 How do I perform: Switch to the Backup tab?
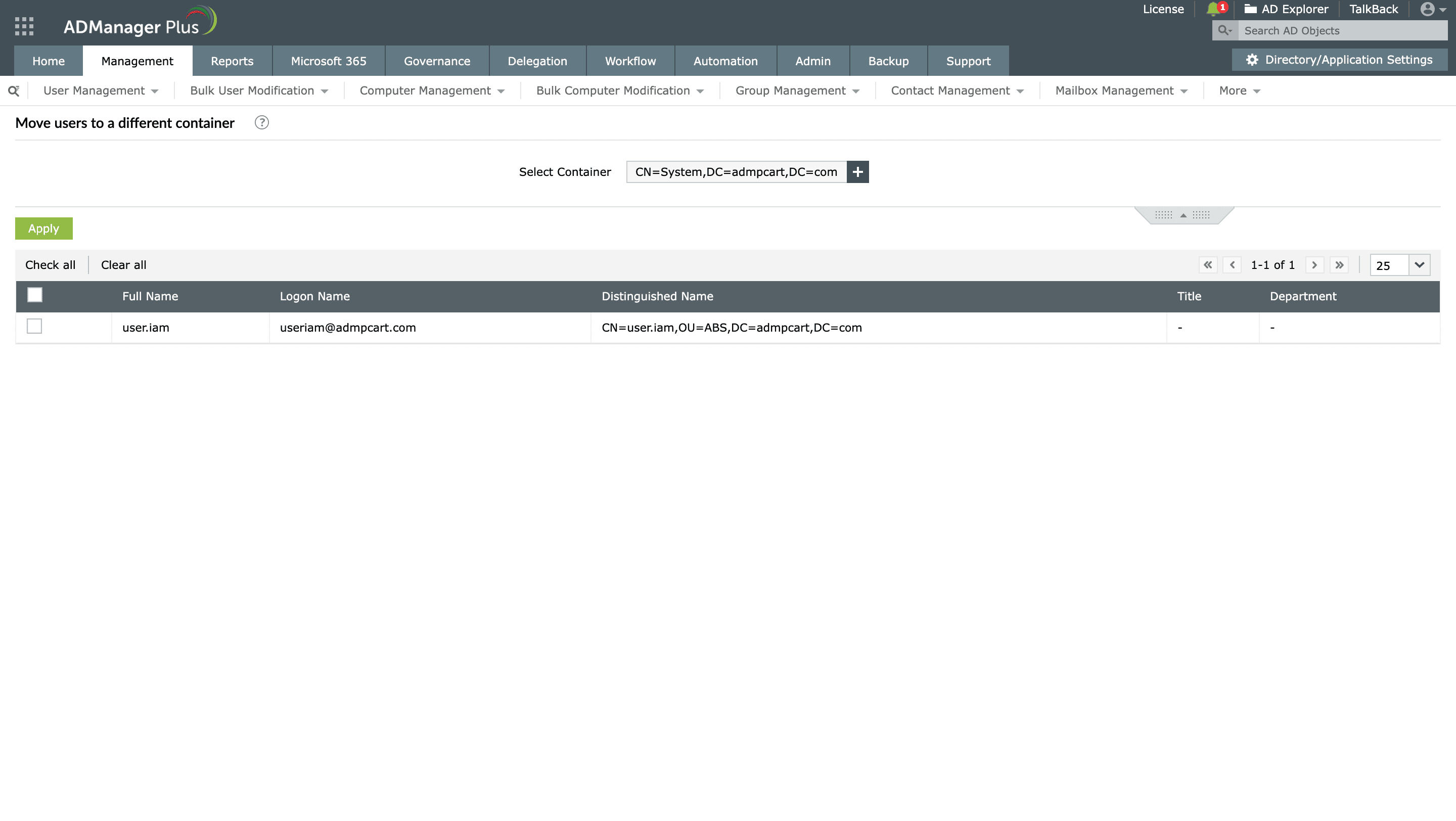pyautogui.click(x=888, y=61)
